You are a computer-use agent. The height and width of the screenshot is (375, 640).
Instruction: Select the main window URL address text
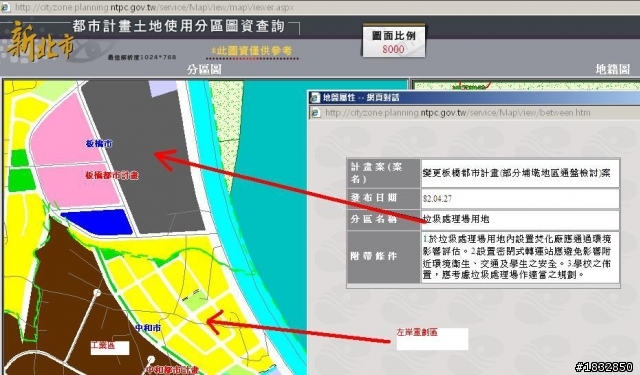click(154, 7)
